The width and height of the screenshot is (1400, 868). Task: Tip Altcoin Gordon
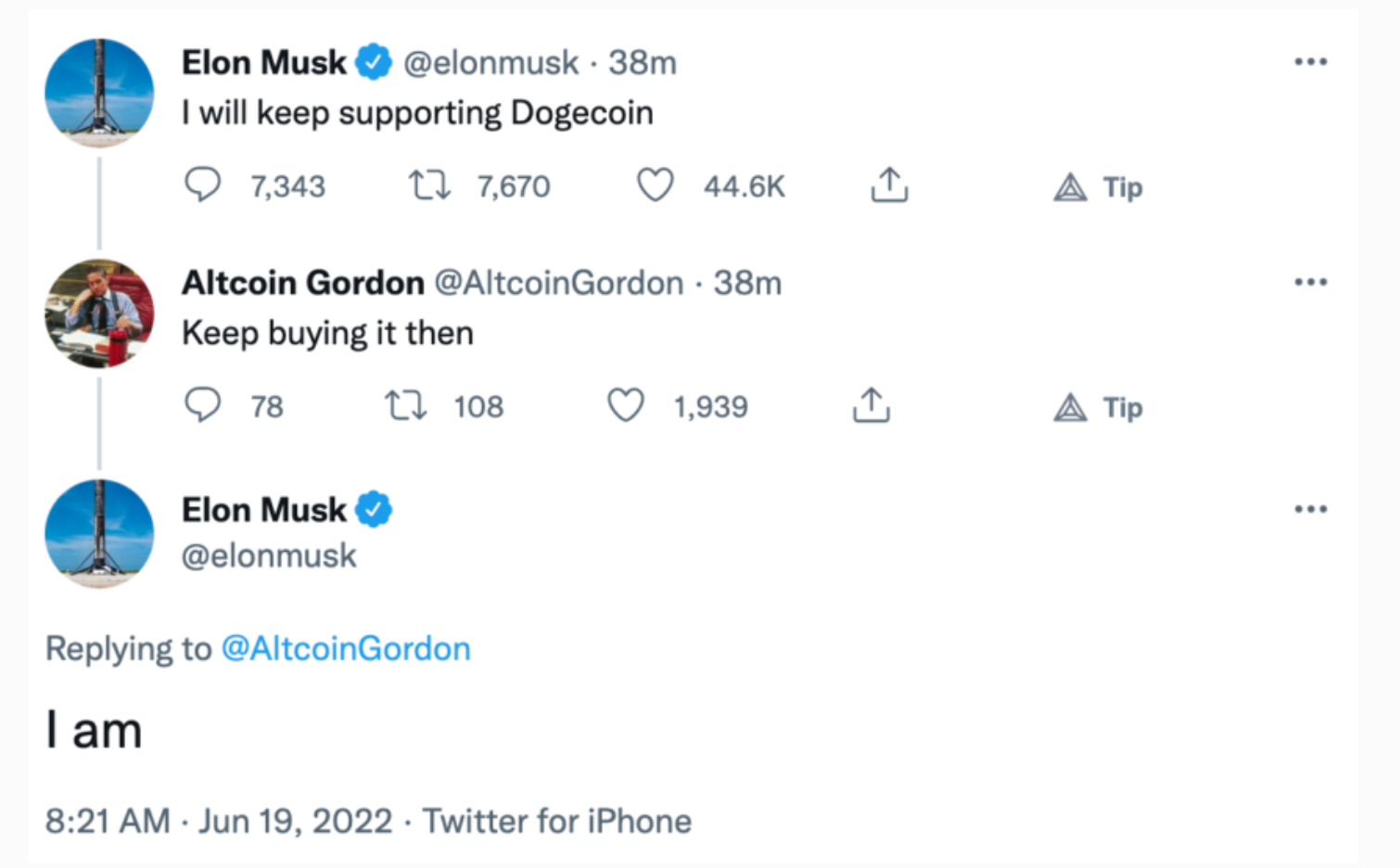1098,407
